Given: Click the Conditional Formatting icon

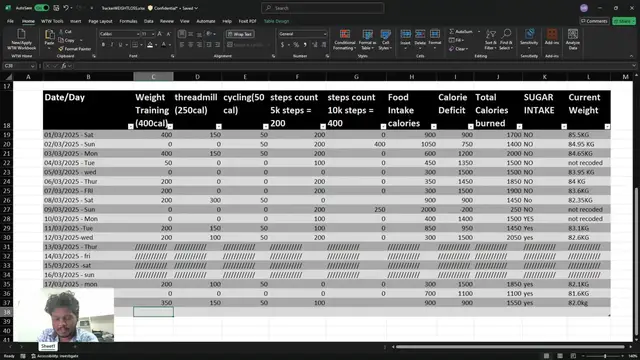Looking at the screenshot, I should pyautogui.click(x=345, y=34).
